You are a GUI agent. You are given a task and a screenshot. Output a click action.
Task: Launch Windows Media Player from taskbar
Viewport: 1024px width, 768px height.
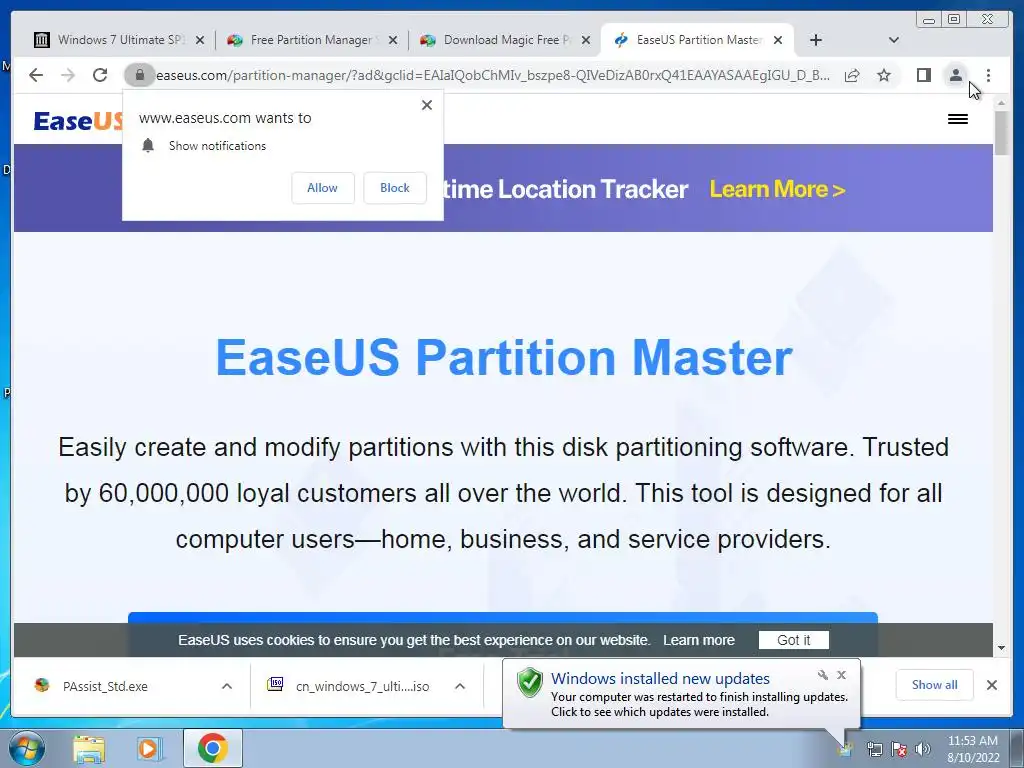pyautogui.click(x=150, y=749)
